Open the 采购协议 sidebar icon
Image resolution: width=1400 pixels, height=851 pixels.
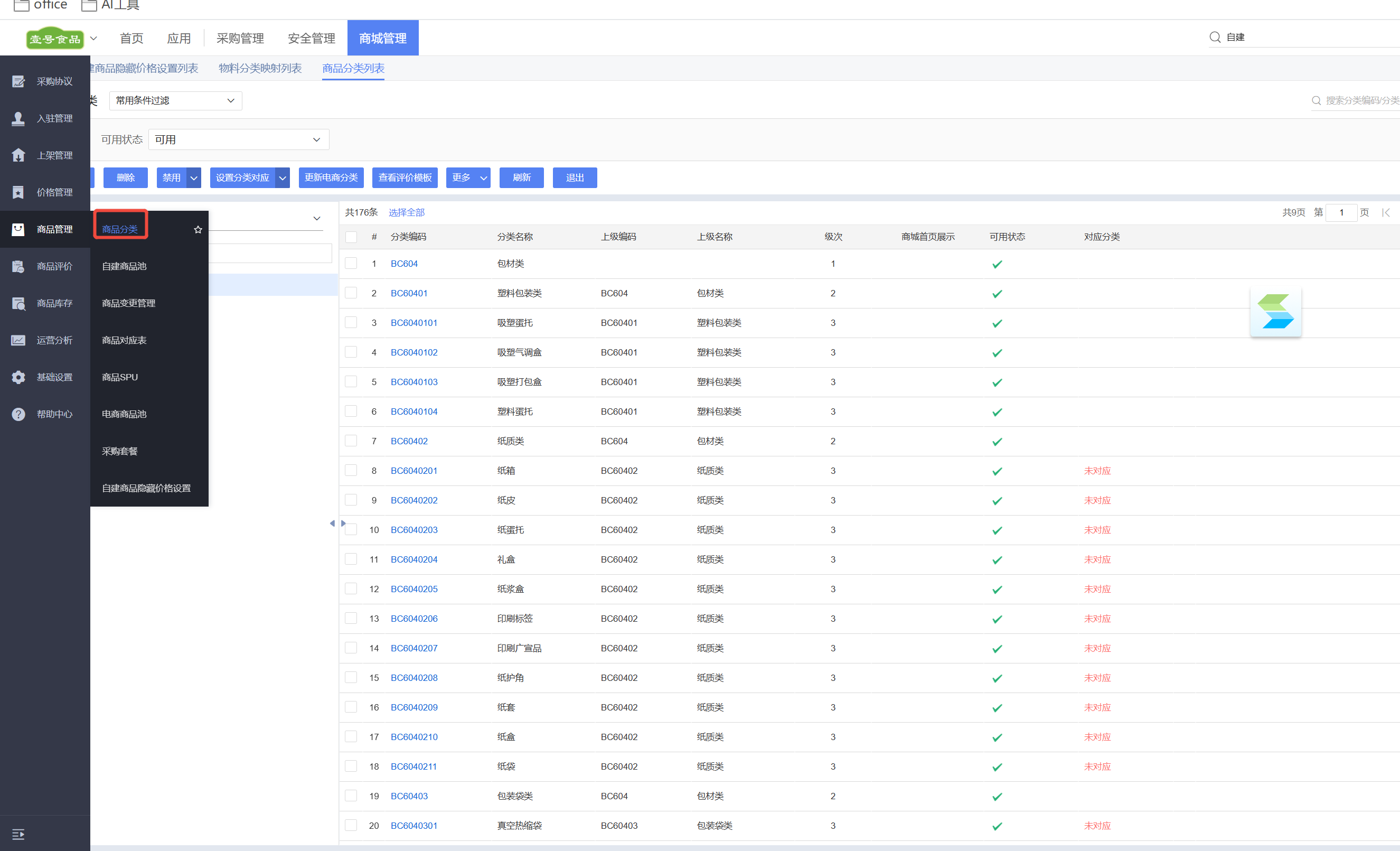point(18,81)
